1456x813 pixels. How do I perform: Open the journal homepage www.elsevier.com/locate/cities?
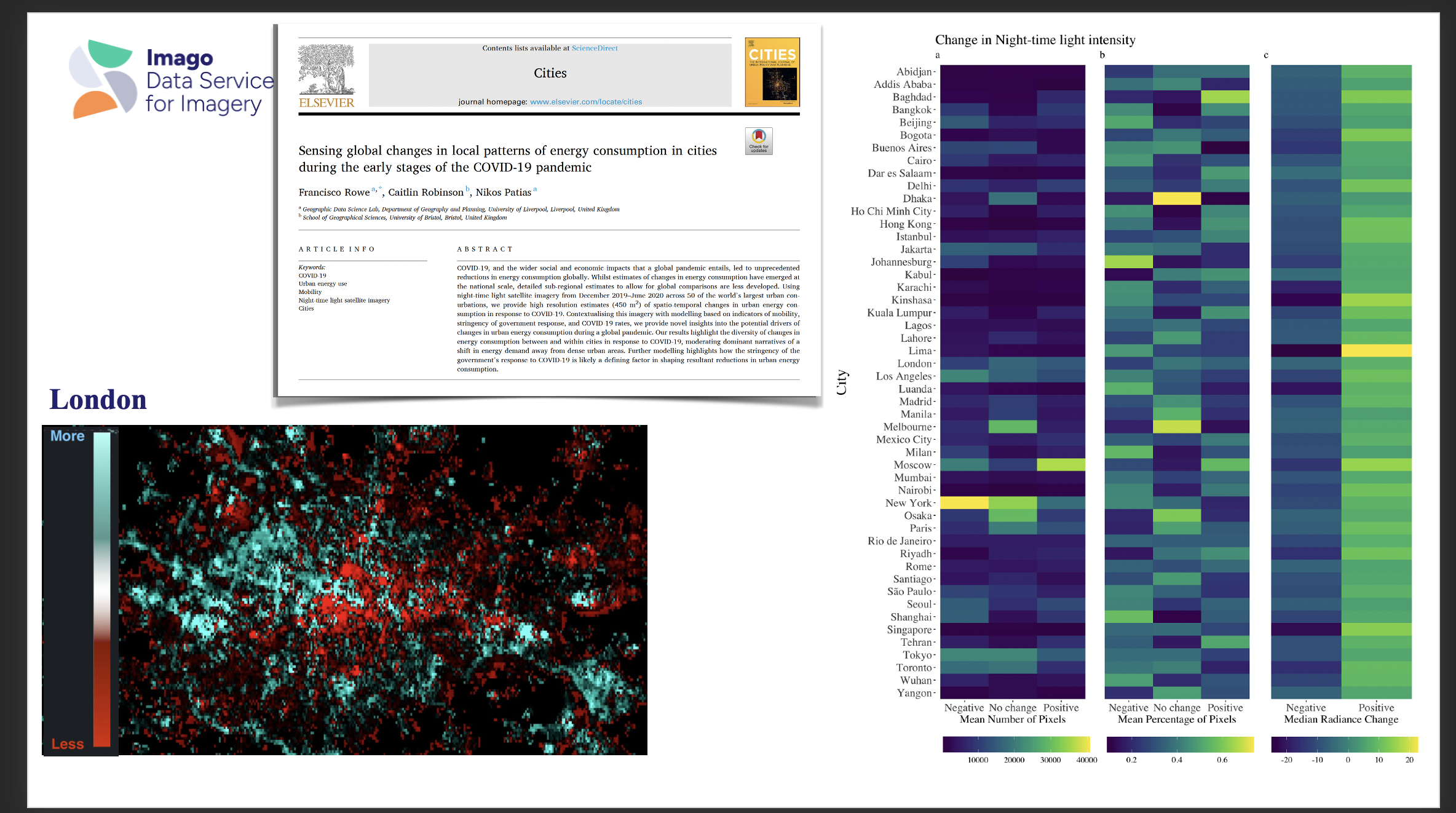pos(586,101)
